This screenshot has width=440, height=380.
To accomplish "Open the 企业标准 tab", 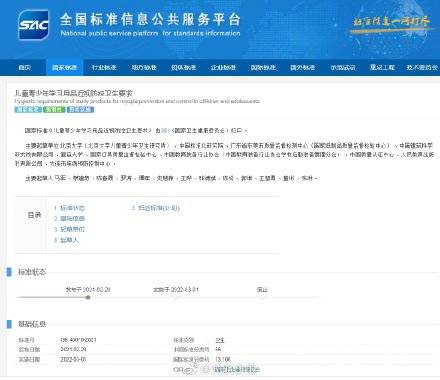I will point(223,67).
